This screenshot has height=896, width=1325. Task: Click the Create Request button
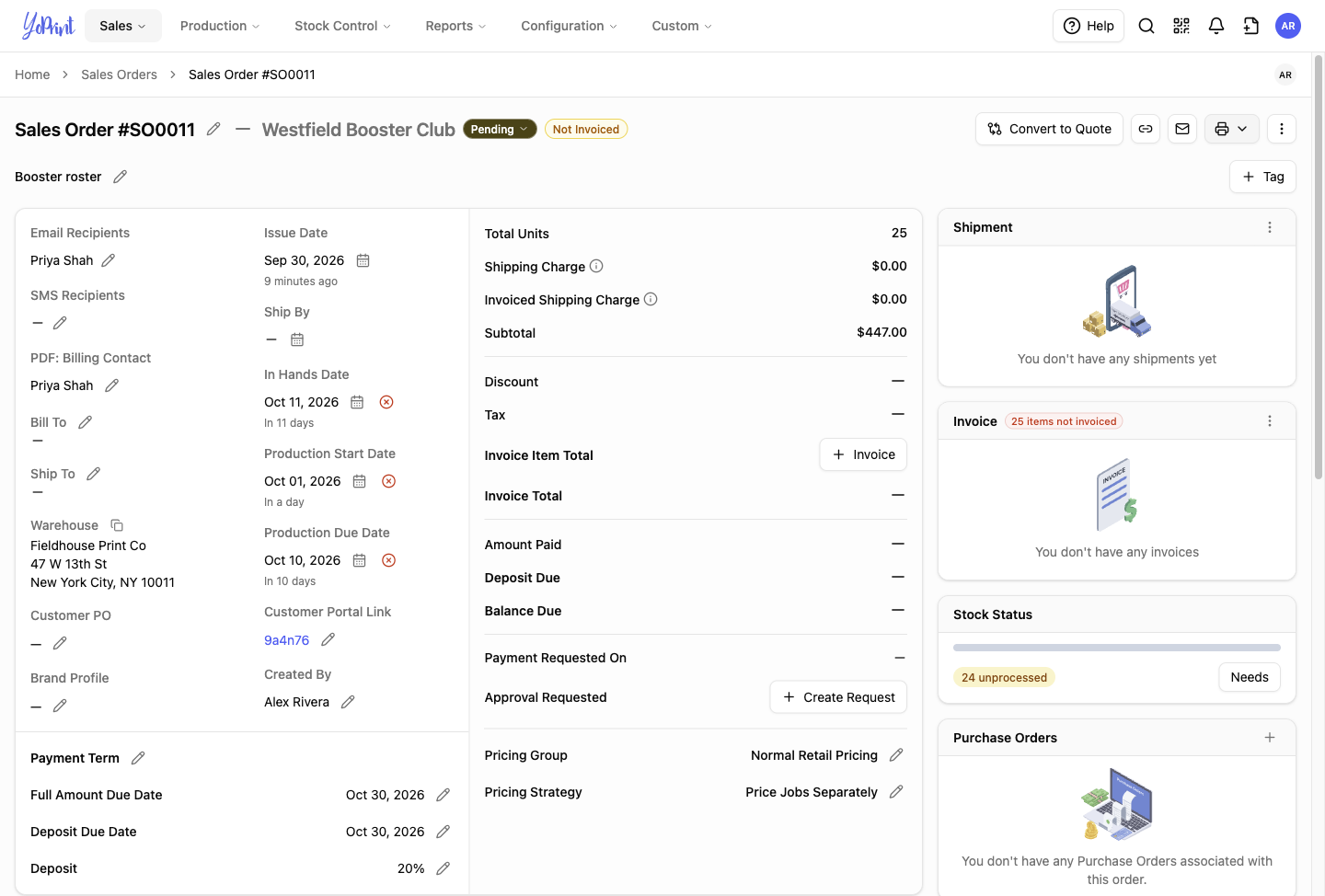pyautogui.click(x=838, y=697)
